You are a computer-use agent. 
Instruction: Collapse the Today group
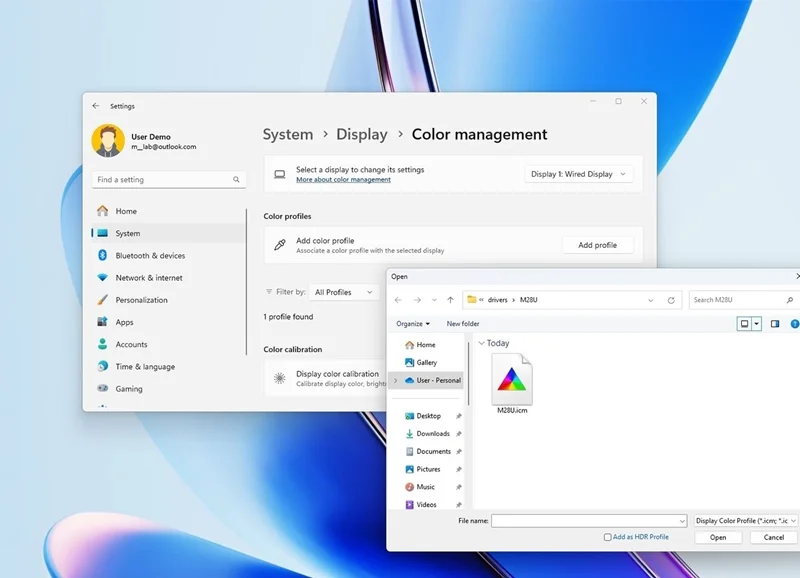tap(481, 343)
